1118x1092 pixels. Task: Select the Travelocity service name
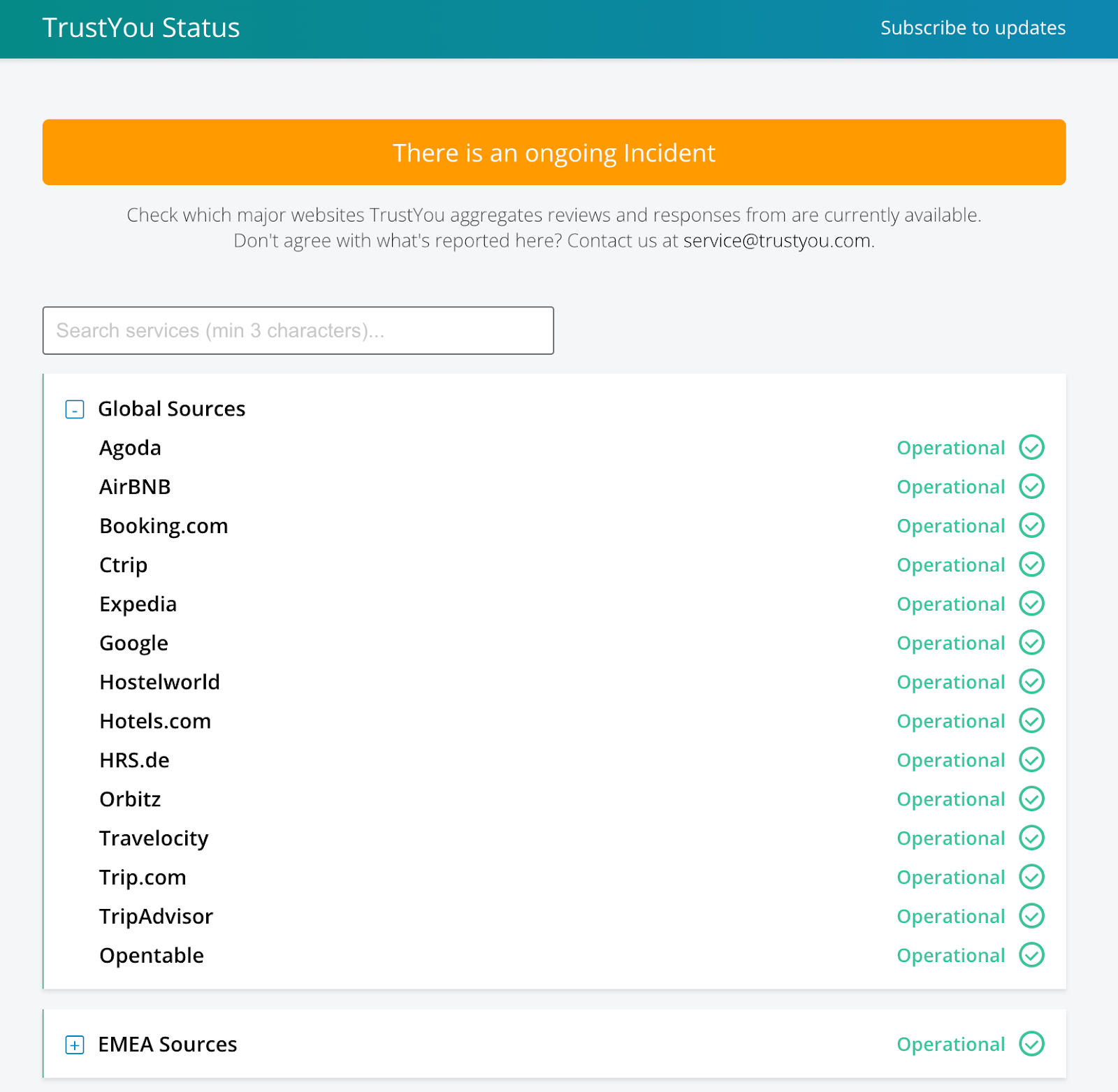[x=154, y=840]
